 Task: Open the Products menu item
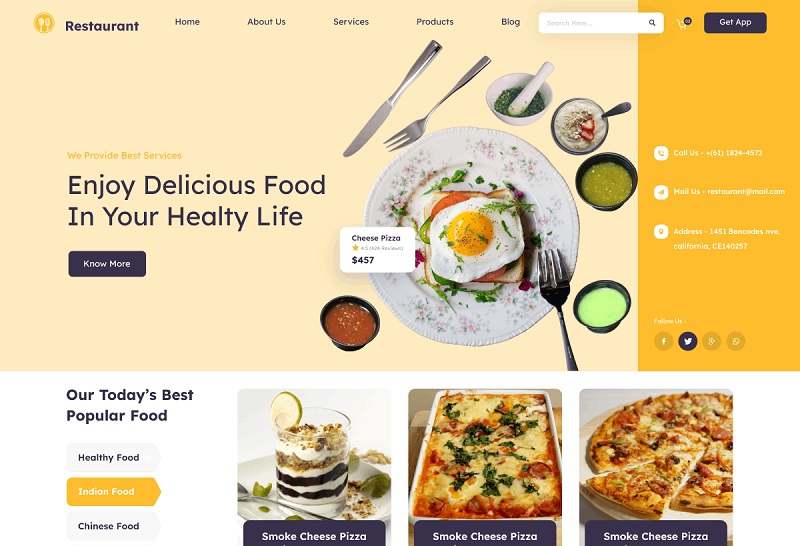click(x=435, y=22)
